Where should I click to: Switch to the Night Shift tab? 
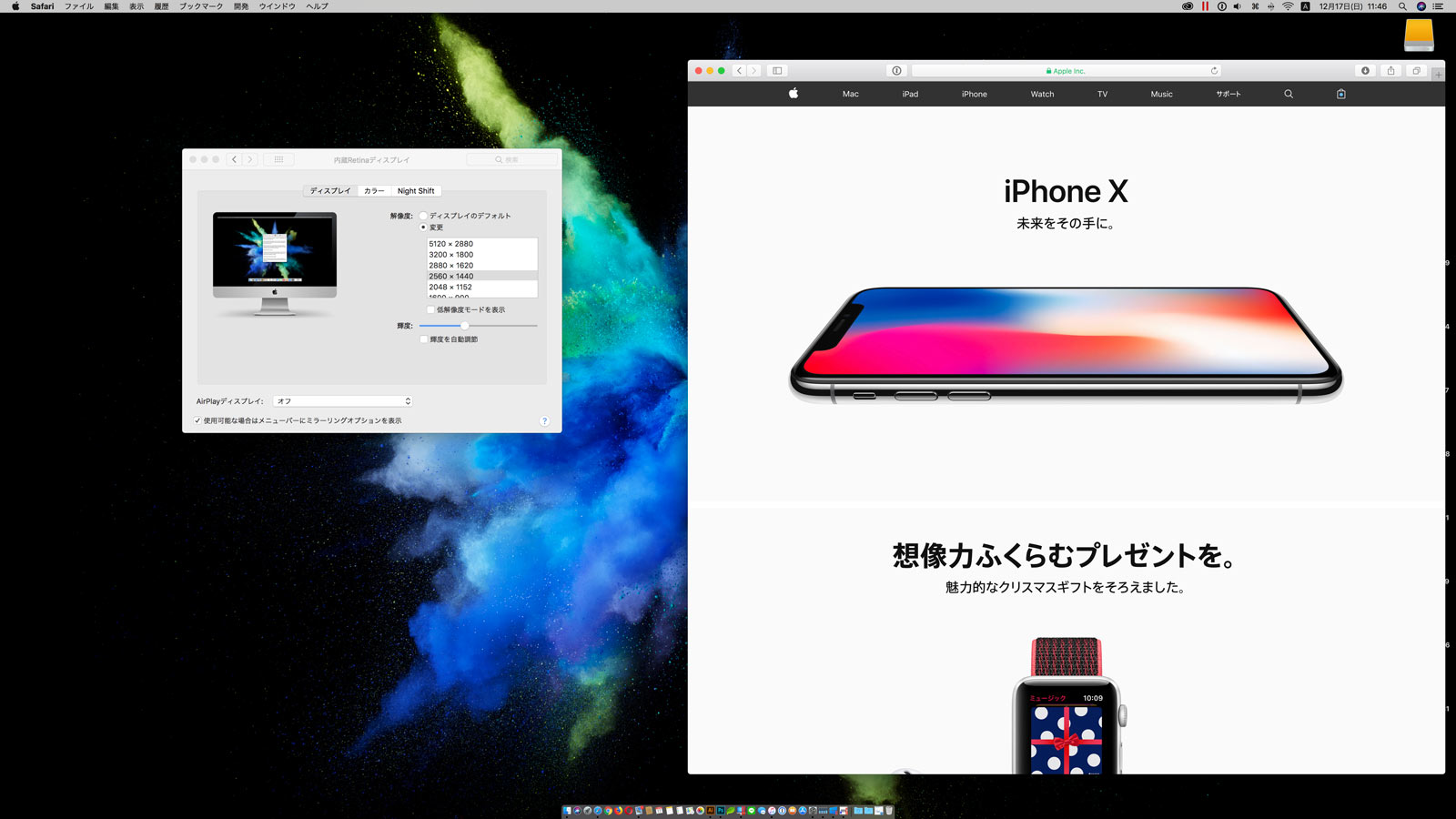416,190
